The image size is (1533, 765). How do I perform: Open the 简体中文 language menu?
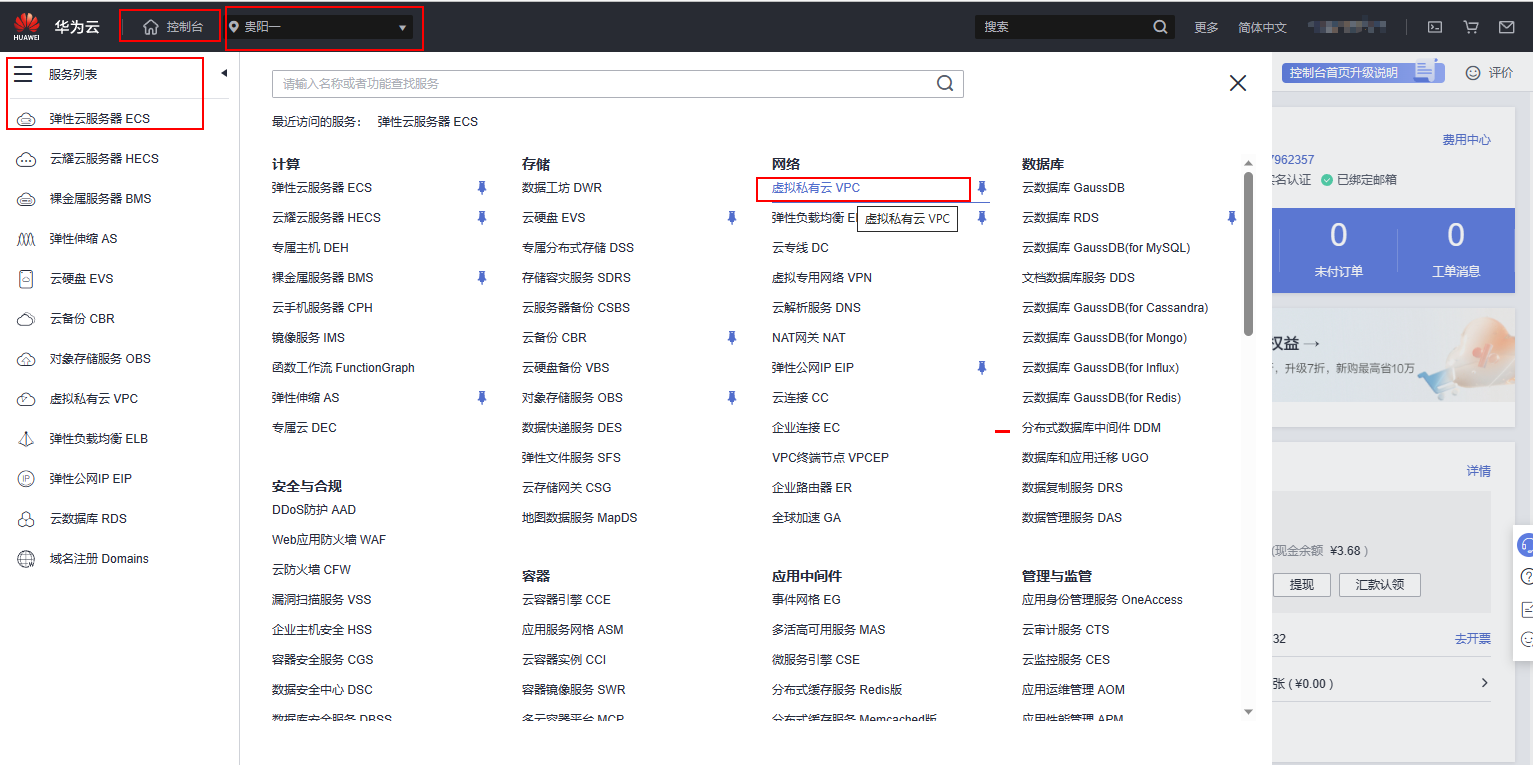click(x=1262, y=27)
